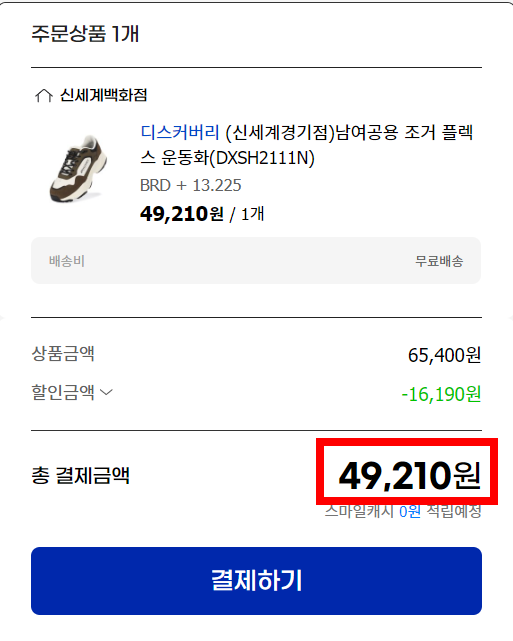Click the 할인금액 label
This screenshot has height=641, width=513.
coord(63,392)
